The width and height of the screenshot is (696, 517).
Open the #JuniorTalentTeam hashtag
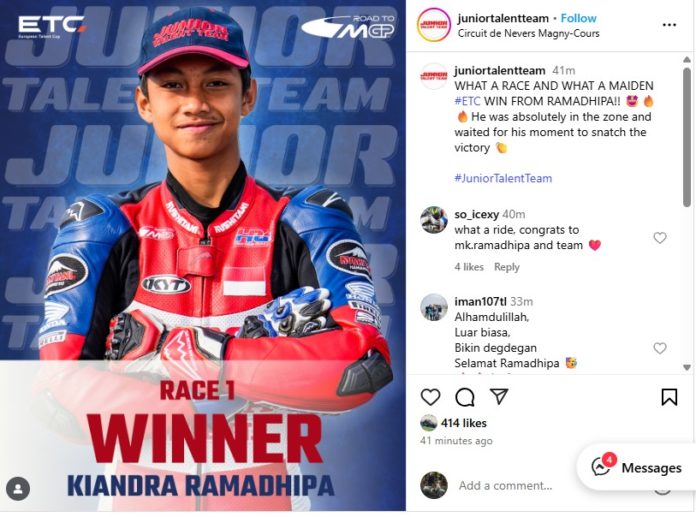pos(503,178)
